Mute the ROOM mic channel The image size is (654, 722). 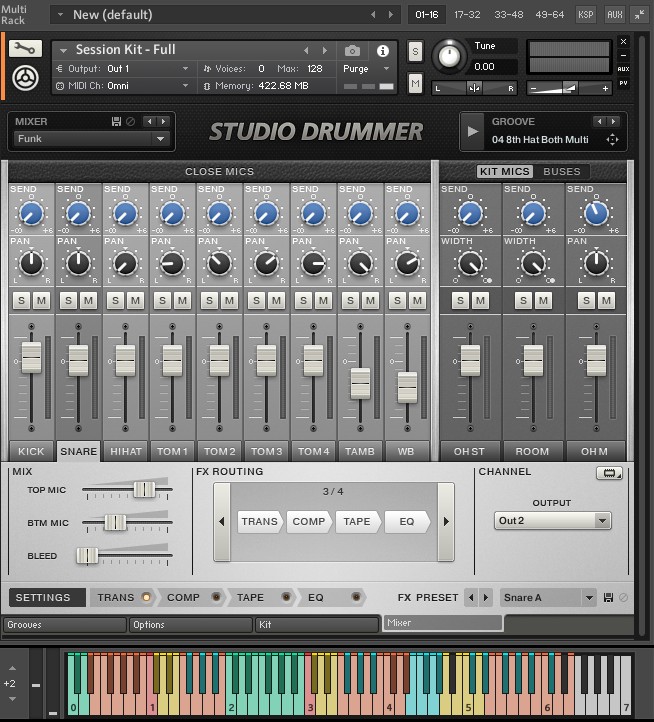point(543,301)
